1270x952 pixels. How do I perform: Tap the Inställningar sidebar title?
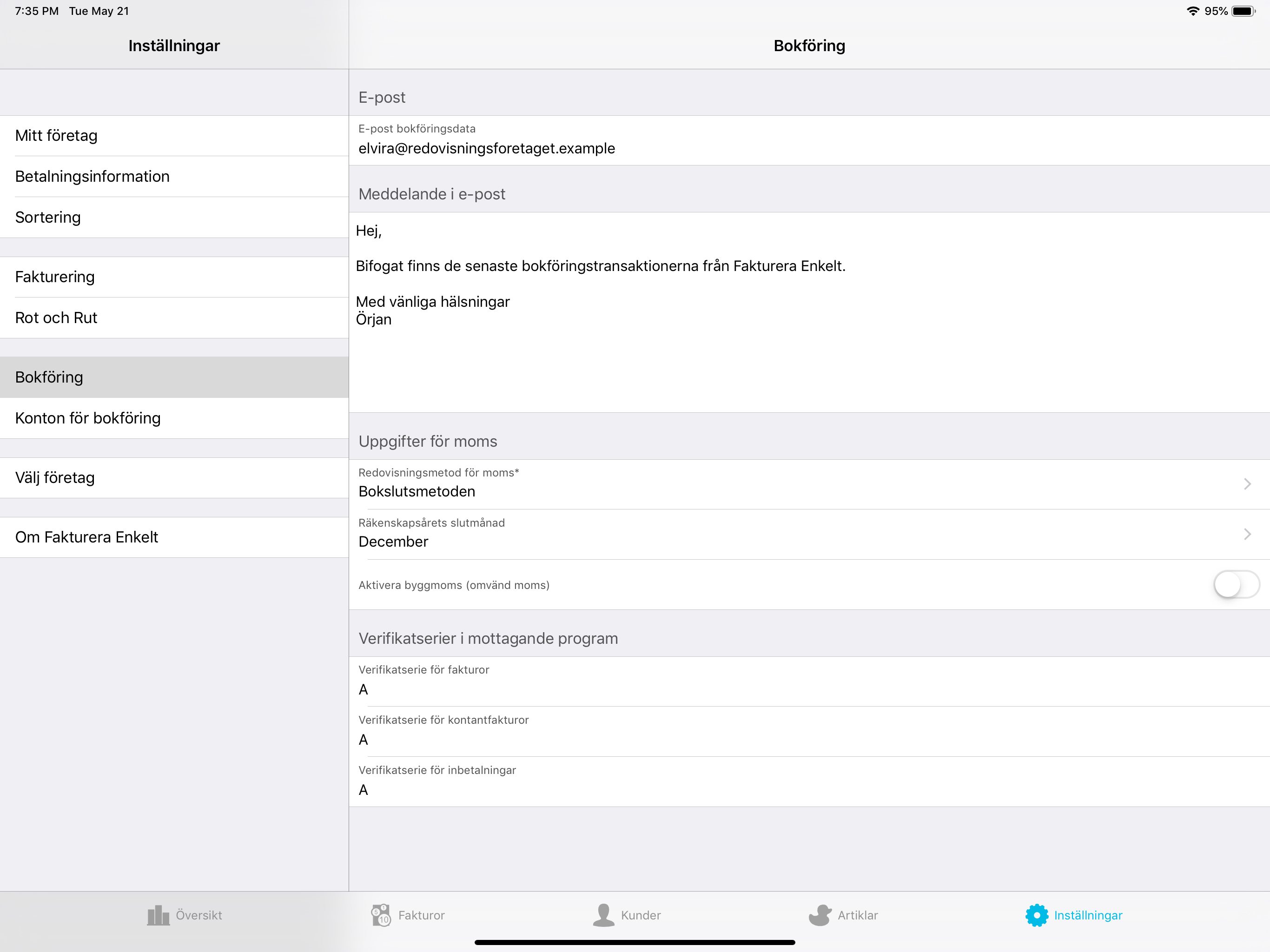tap(174, 46)
